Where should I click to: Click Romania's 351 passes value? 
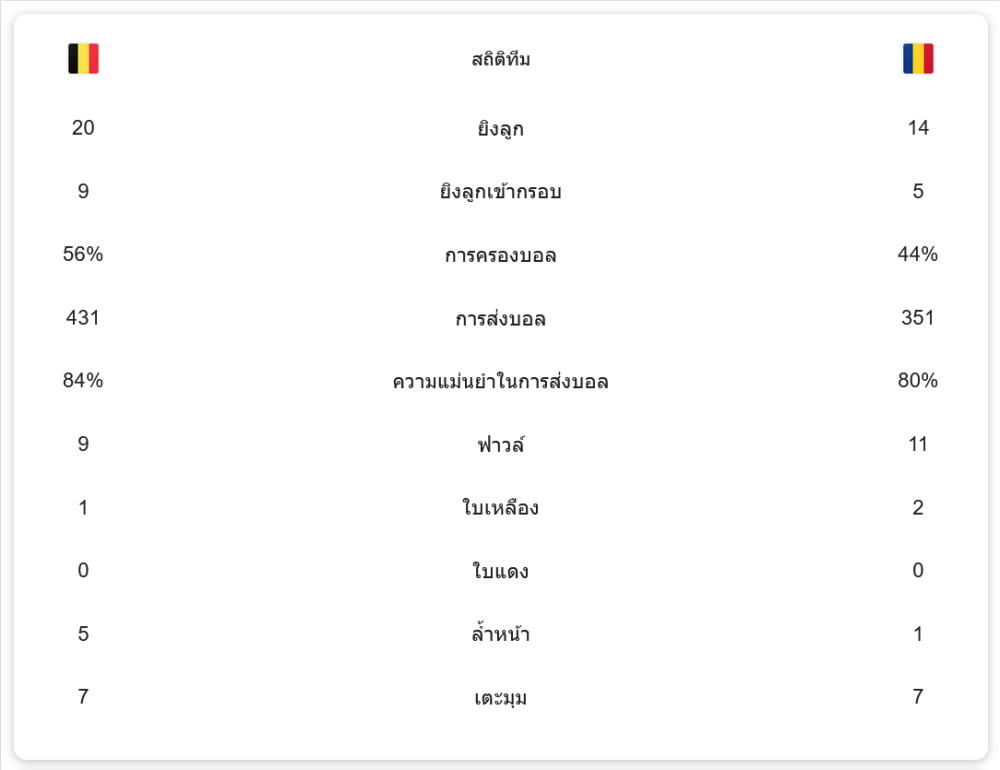point(917,318)
